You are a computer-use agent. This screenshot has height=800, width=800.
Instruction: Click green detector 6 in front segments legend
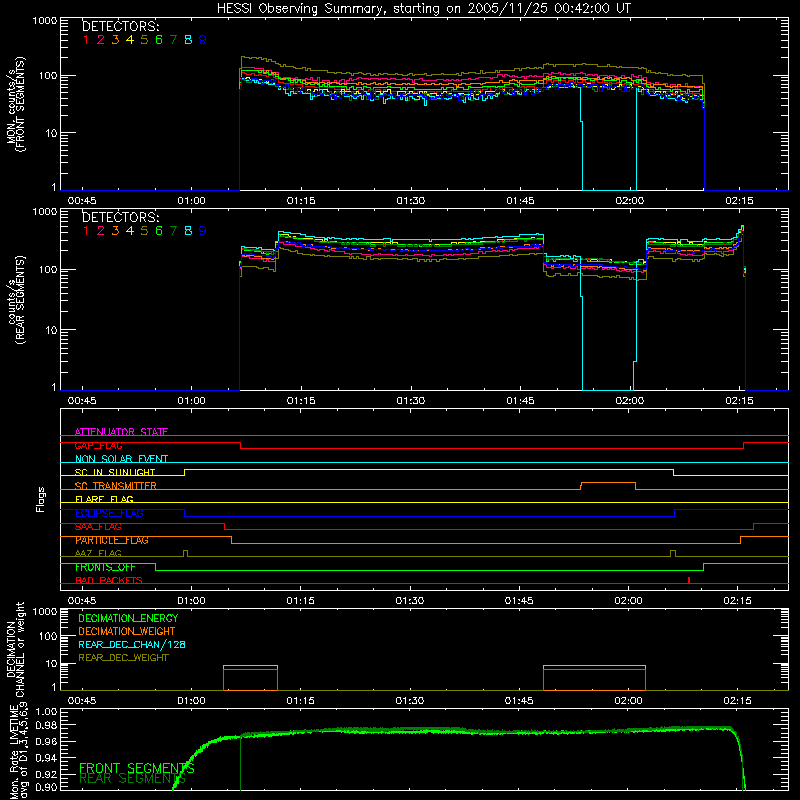point(159,40)
